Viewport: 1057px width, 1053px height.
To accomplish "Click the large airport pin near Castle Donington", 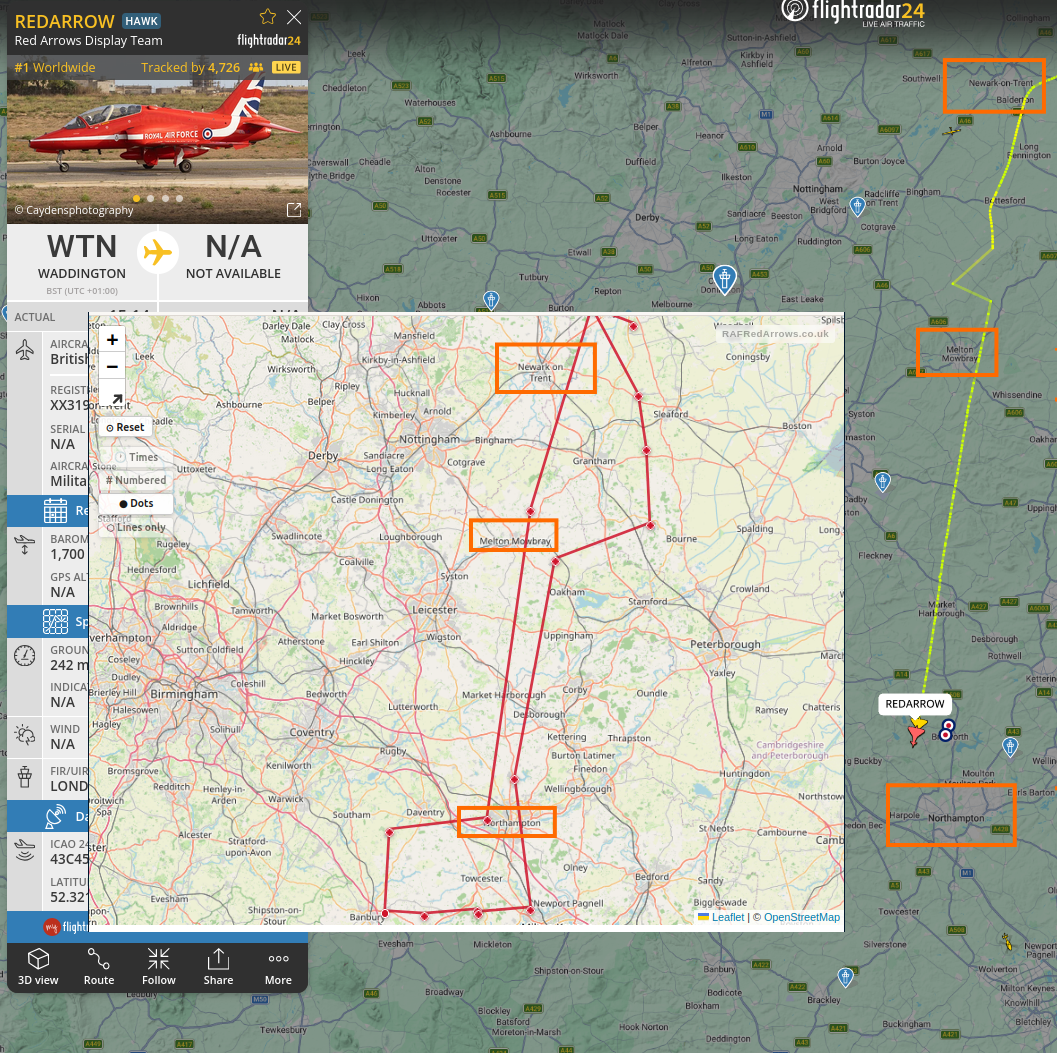I will (x=725, y=280).
